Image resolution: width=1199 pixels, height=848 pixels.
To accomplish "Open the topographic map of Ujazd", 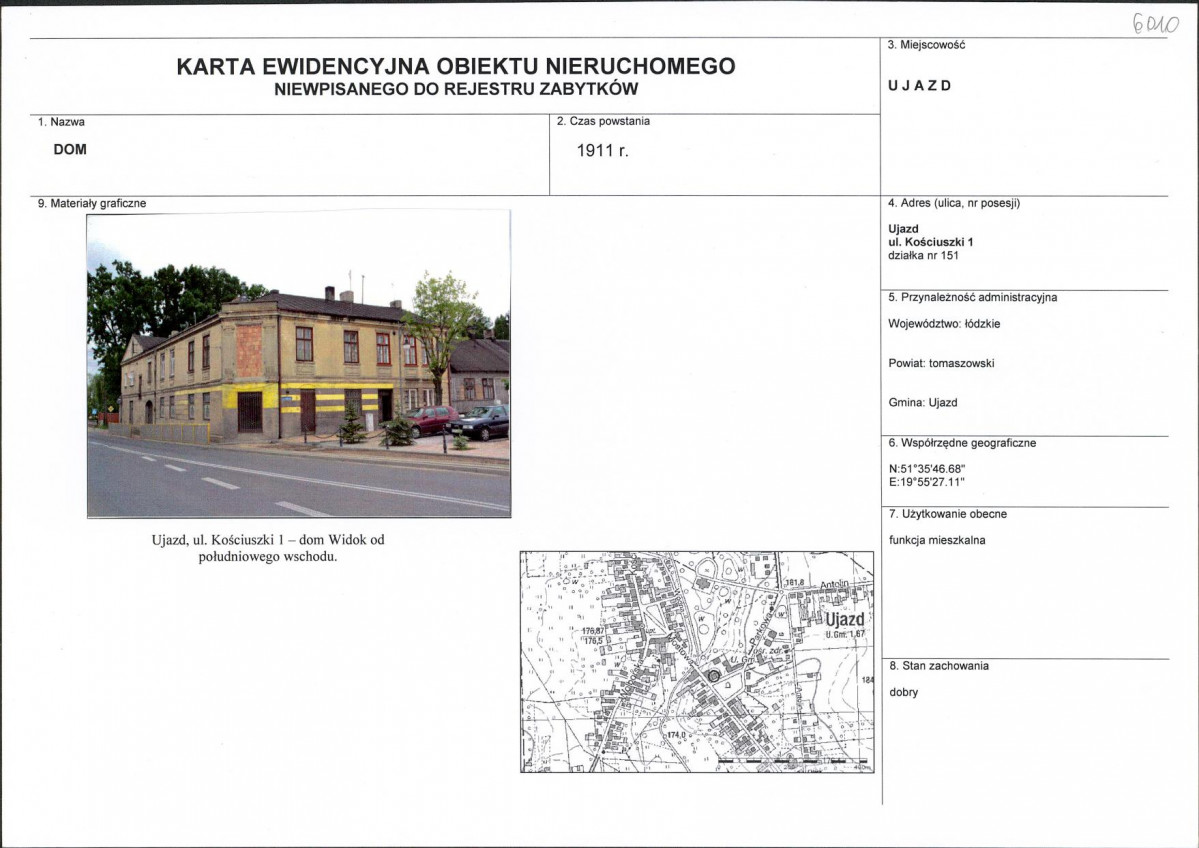I will click(697, 662).
